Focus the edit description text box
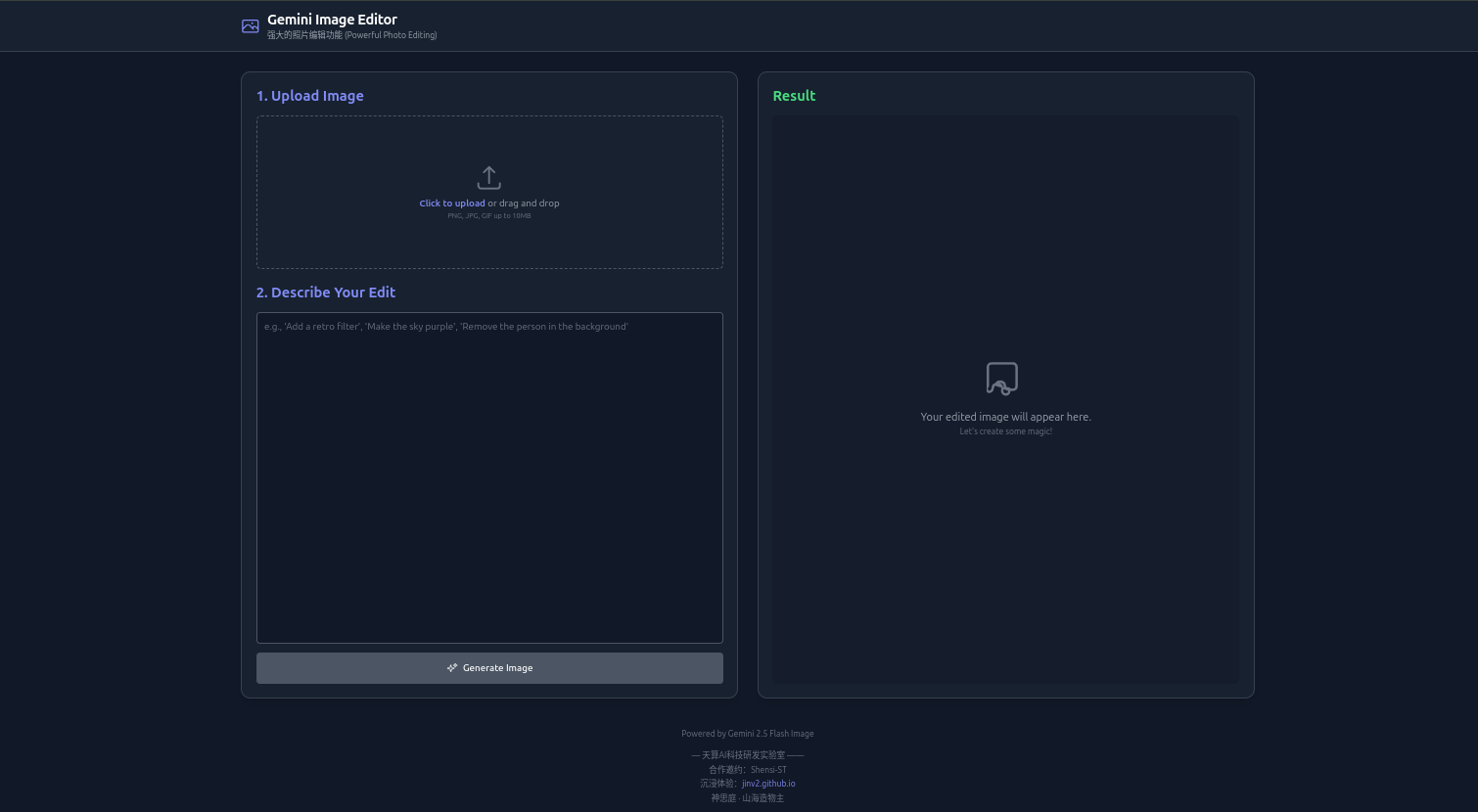1478x812 pixels. pyautogui.click(x=489, y=477)
